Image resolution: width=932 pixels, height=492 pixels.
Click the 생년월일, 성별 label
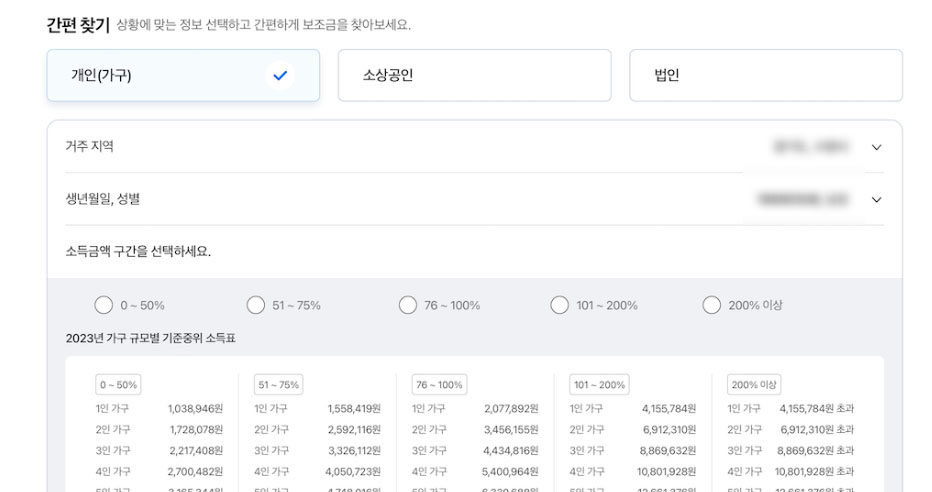(x=103, y=198)
